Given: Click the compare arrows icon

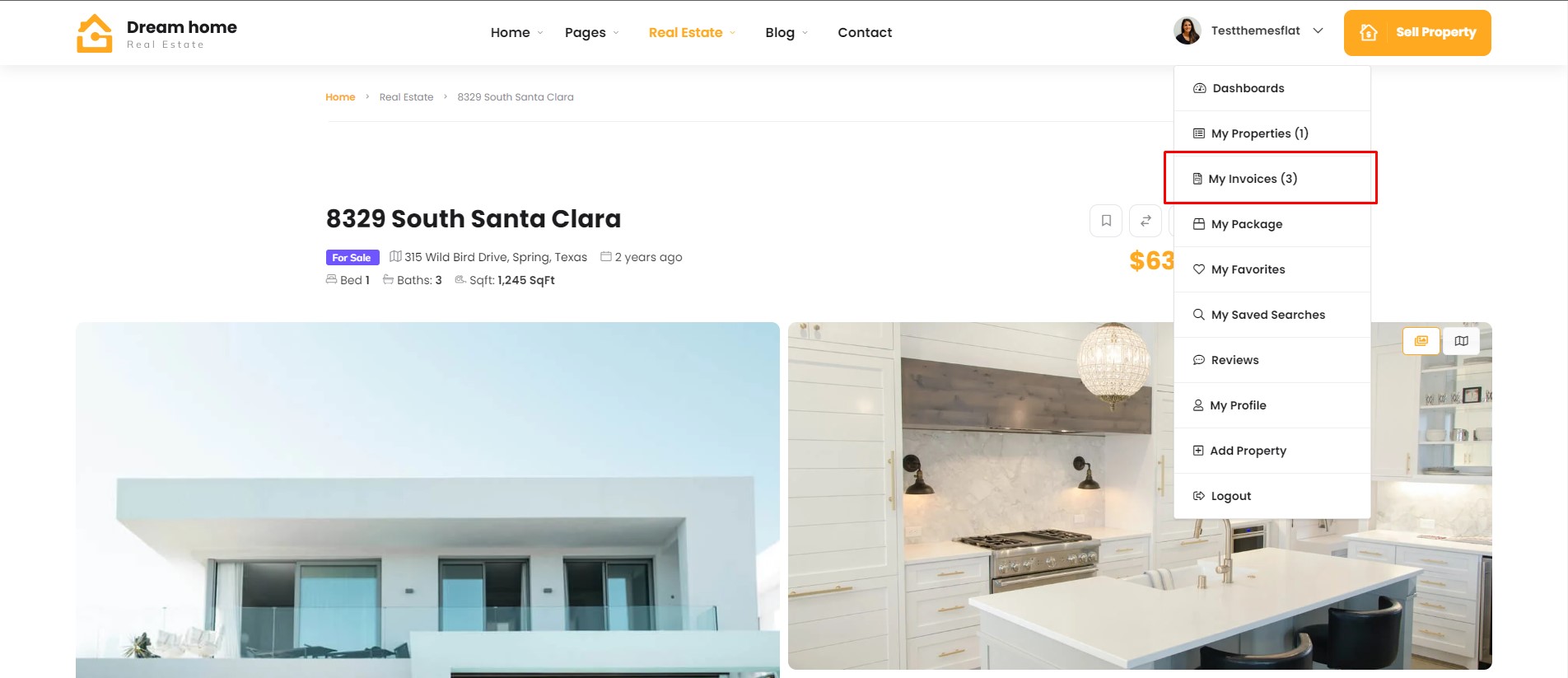Looking at the screenshot, I should pos(1146,221).
